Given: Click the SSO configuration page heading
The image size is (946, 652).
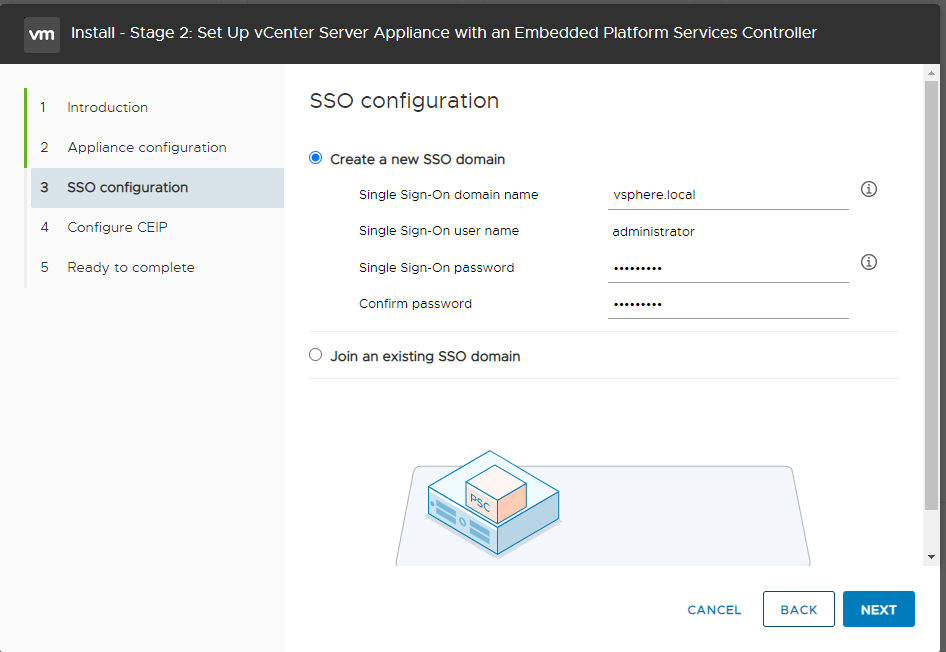Looking at the screenshot, I should 404,101.
